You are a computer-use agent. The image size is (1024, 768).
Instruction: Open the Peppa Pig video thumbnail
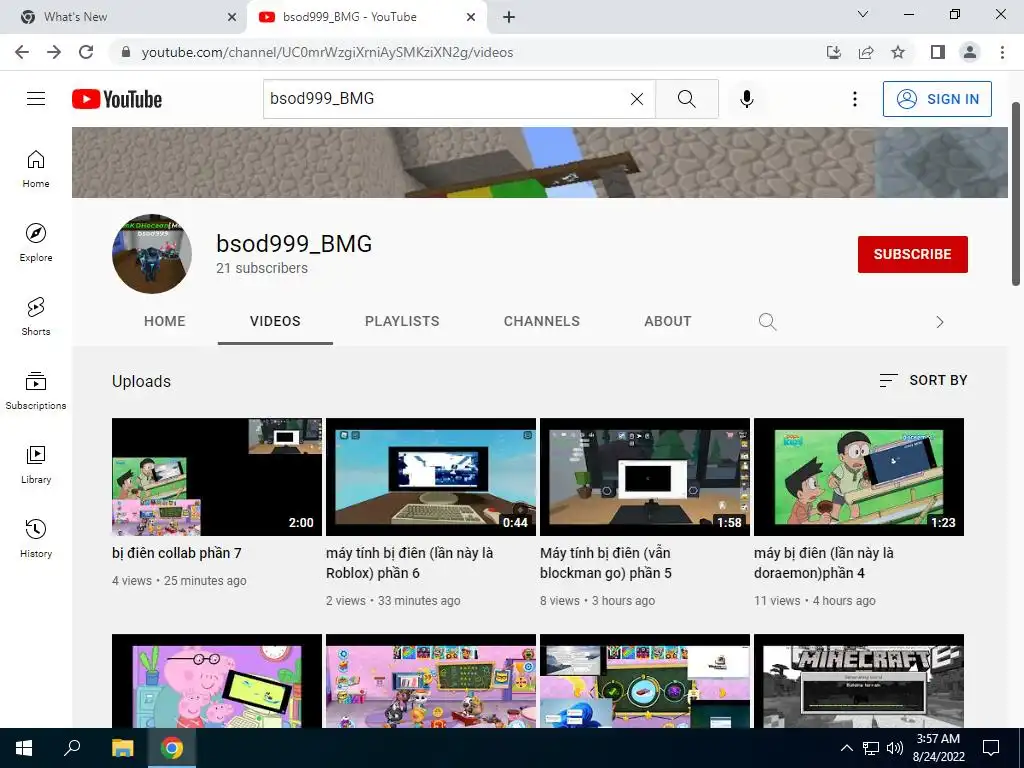click(x=217, y=680)
